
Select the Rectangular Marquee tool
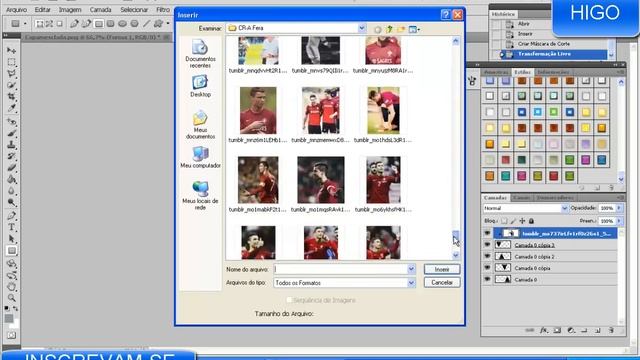(11, 62)
